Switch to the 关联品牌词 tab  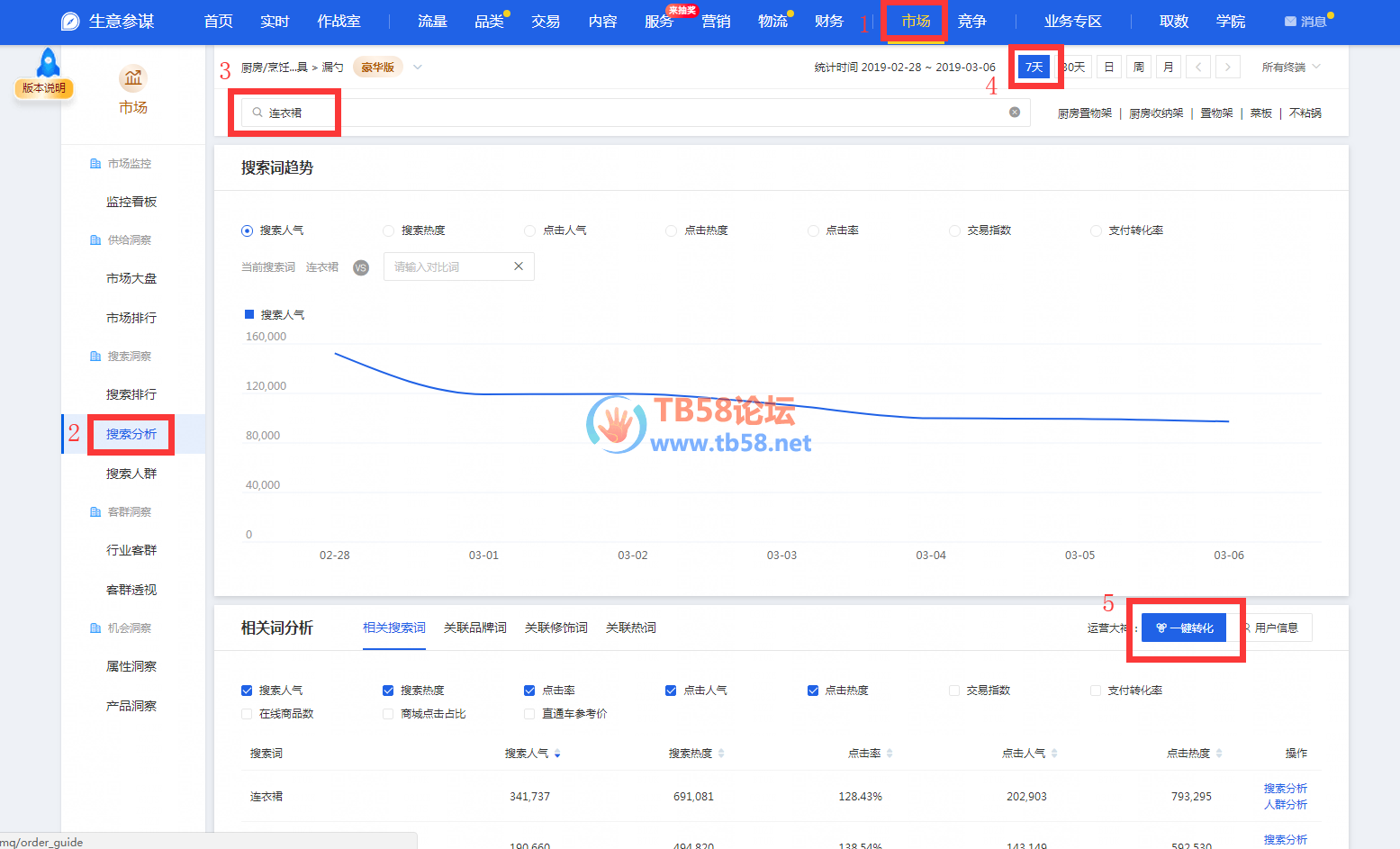(474, 628)
